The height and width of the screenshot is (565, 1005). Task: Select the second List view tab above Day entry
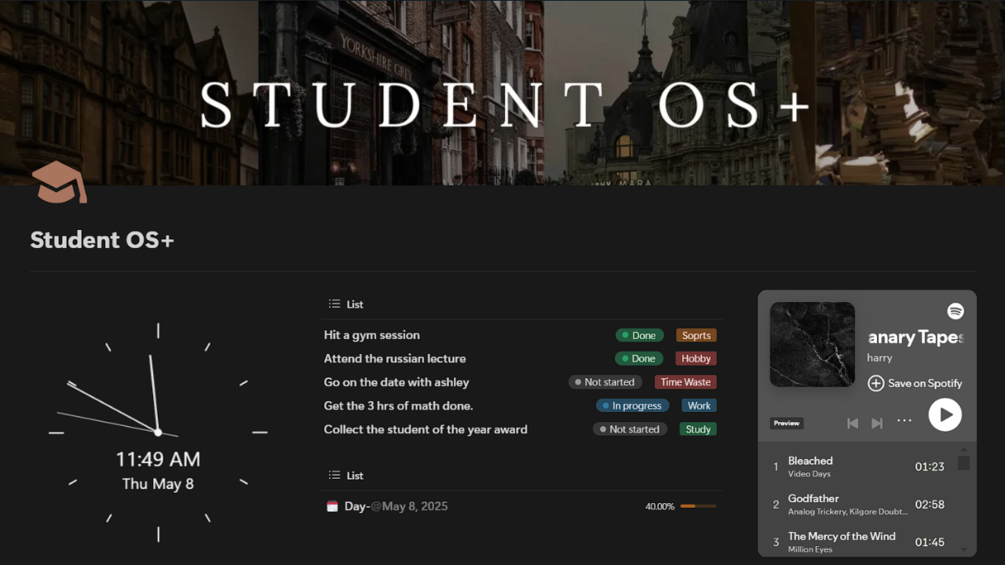[x=346, y=475]
